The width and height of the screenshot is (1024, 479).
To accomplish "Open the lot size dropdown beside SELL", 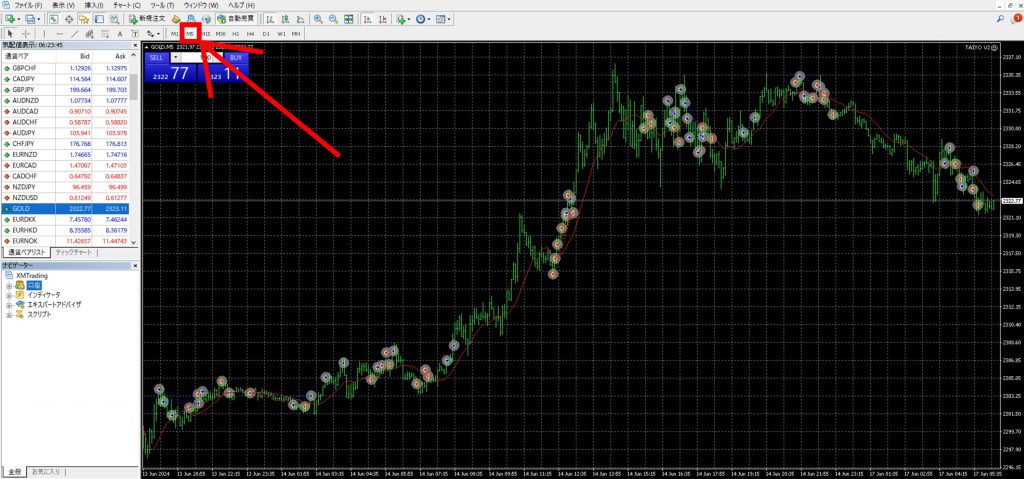I will (177, 57).
